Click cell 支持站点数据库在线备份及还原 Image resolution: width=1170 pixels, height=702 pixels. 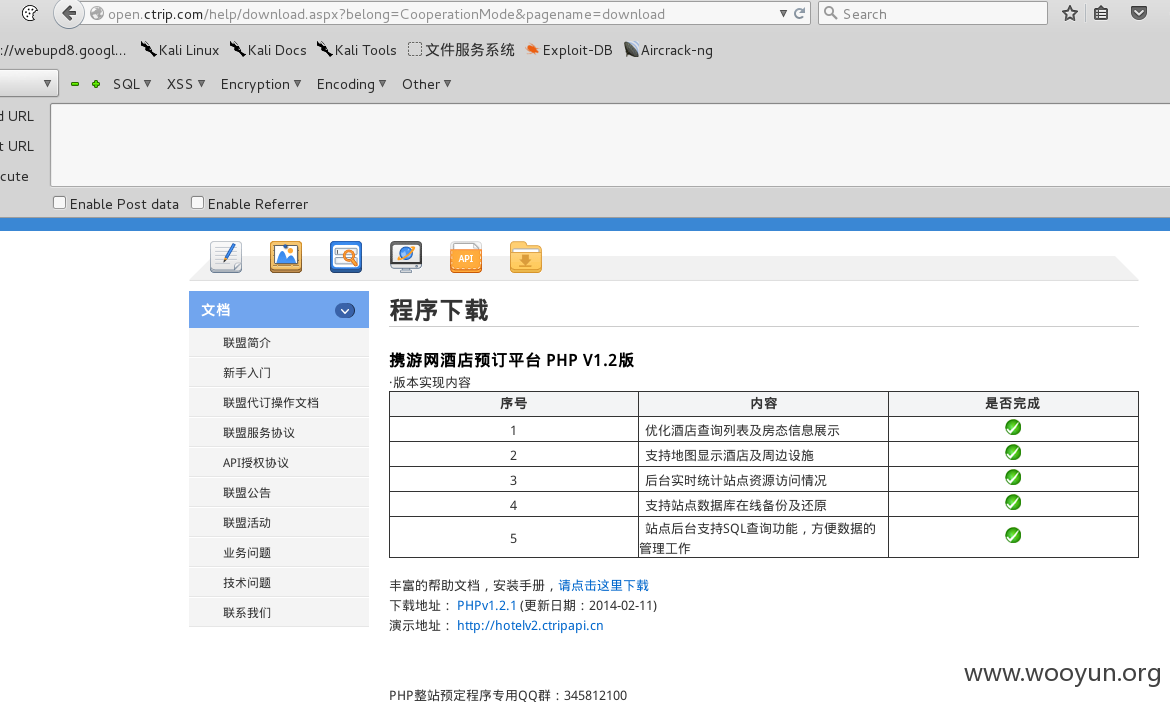[x=763, y=505]
